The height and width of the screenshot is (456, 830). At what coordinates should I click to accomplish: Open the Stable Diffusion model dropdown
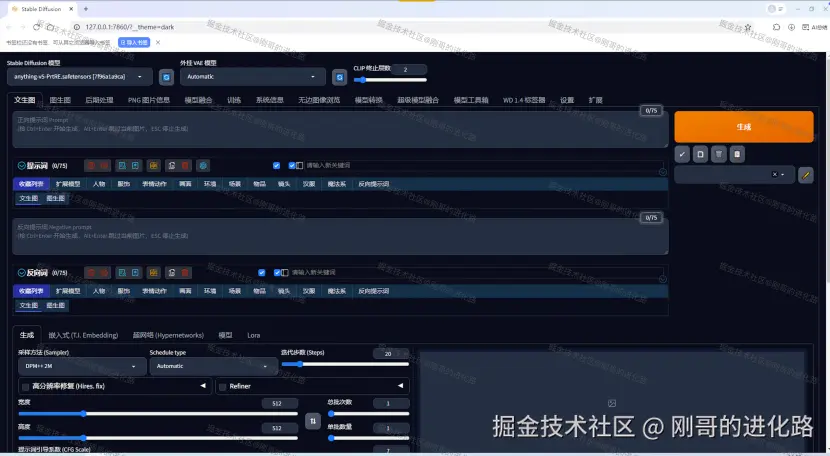(79, 77)
